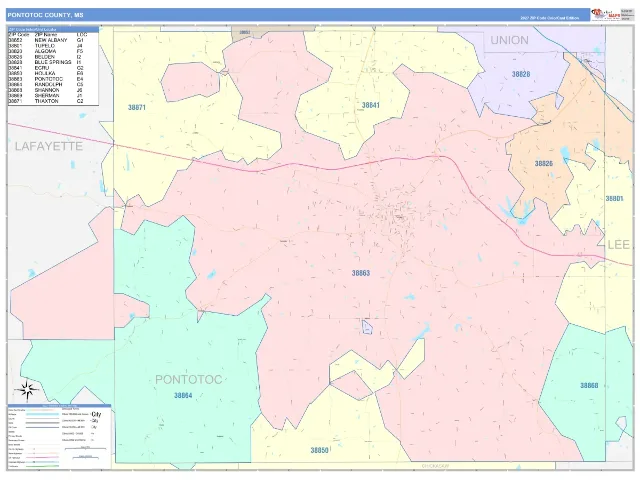Select the THAXTON row in ZIP table
640x480 pixels.
(48, 101)
